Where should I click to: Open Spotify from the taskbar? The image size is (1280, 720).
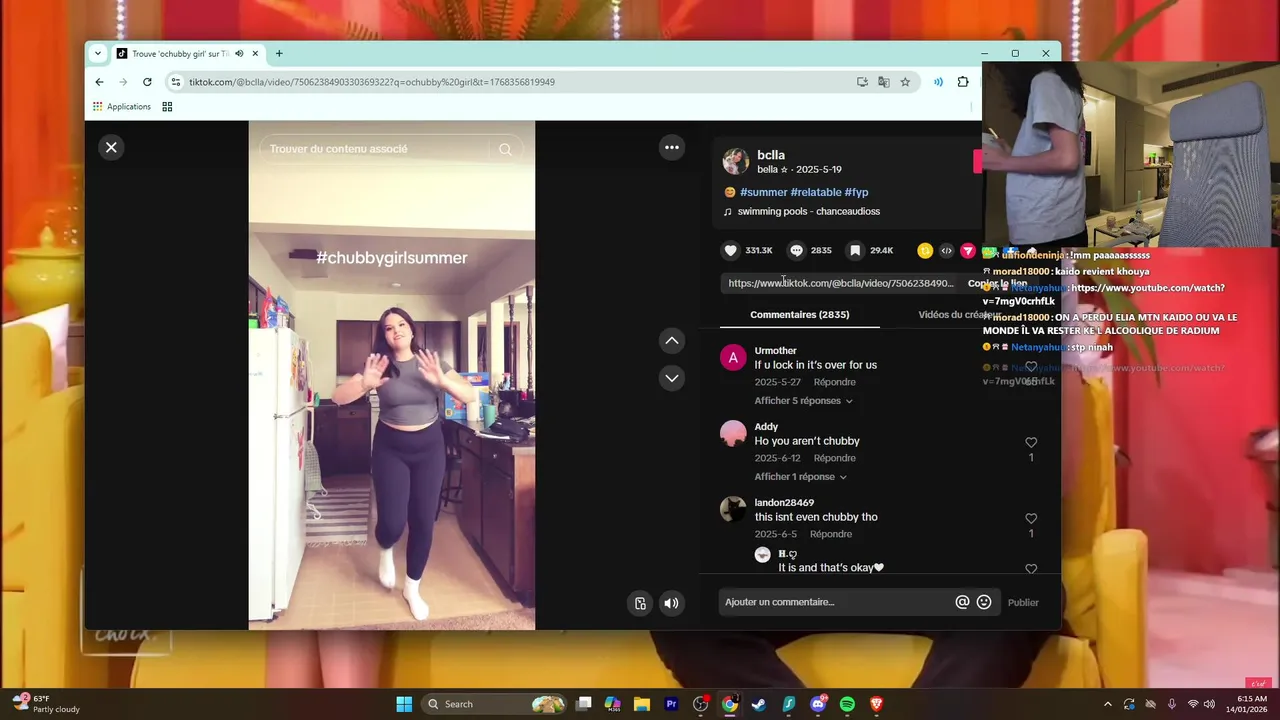(847, 704)
